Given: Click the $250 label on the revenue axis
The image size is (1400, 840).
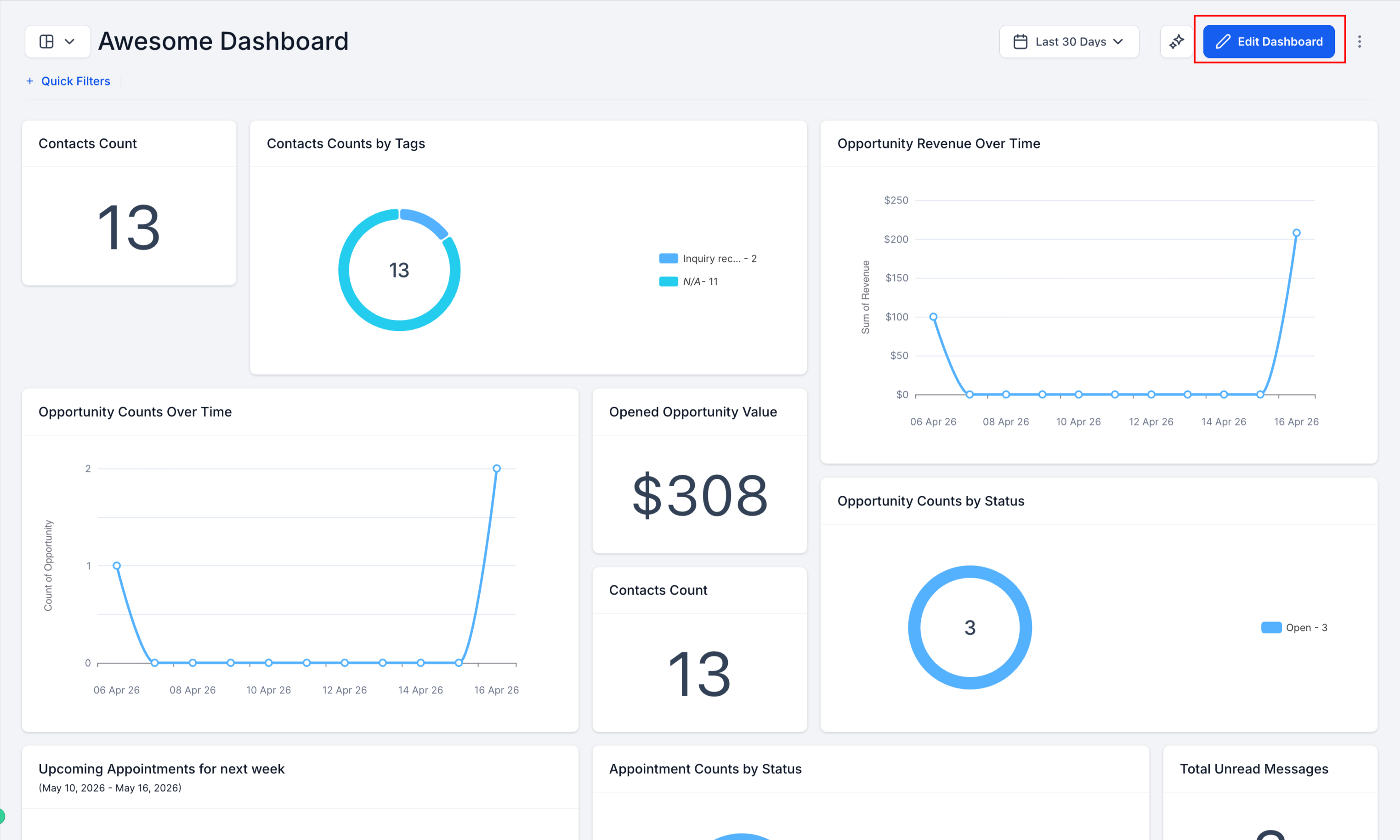Looking at the screenshot, I should pyautogui.click(x=896, y=200).
